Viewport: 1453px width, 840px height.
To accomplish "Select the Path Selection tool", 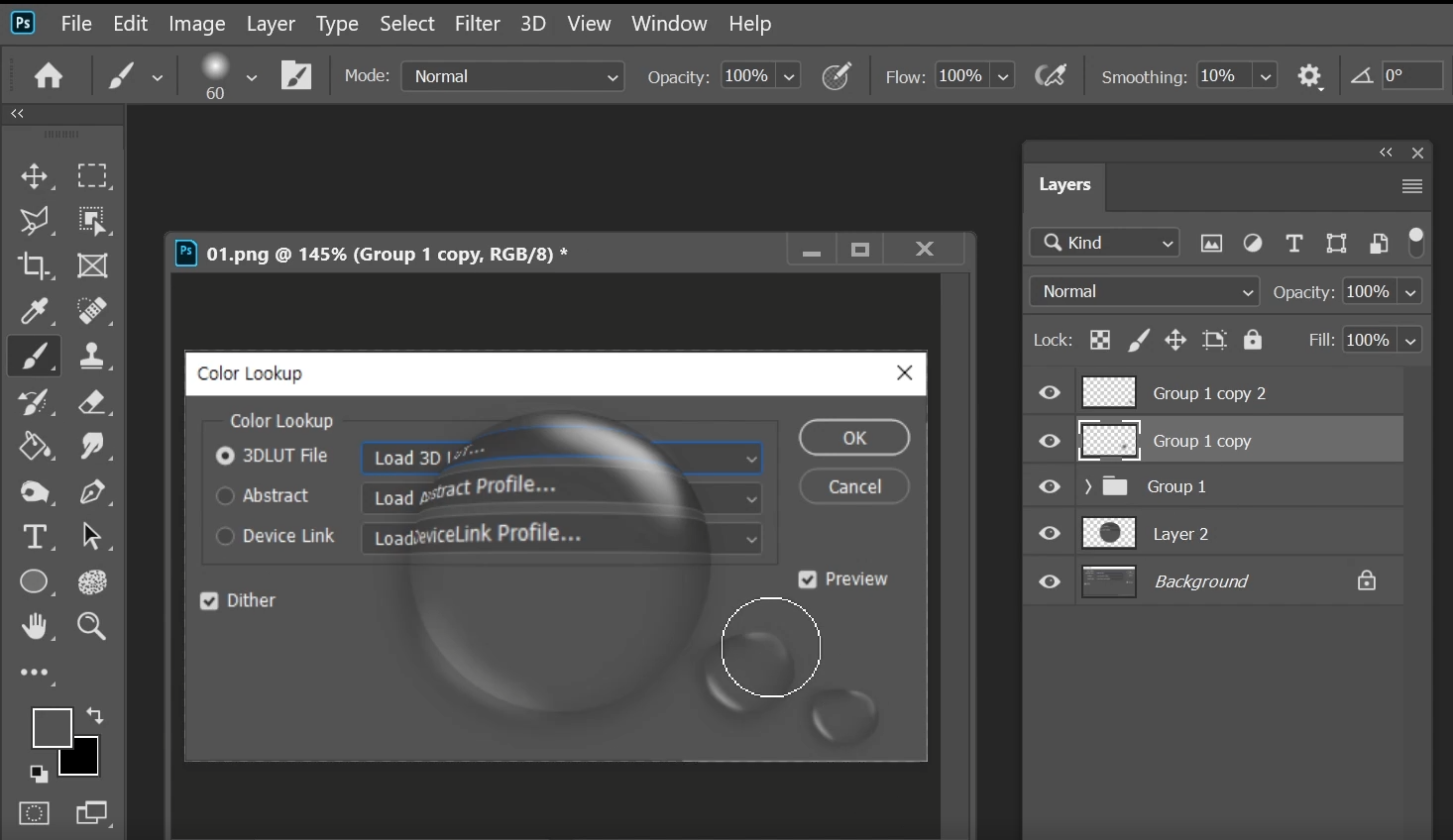I will [x=92, y=537].
